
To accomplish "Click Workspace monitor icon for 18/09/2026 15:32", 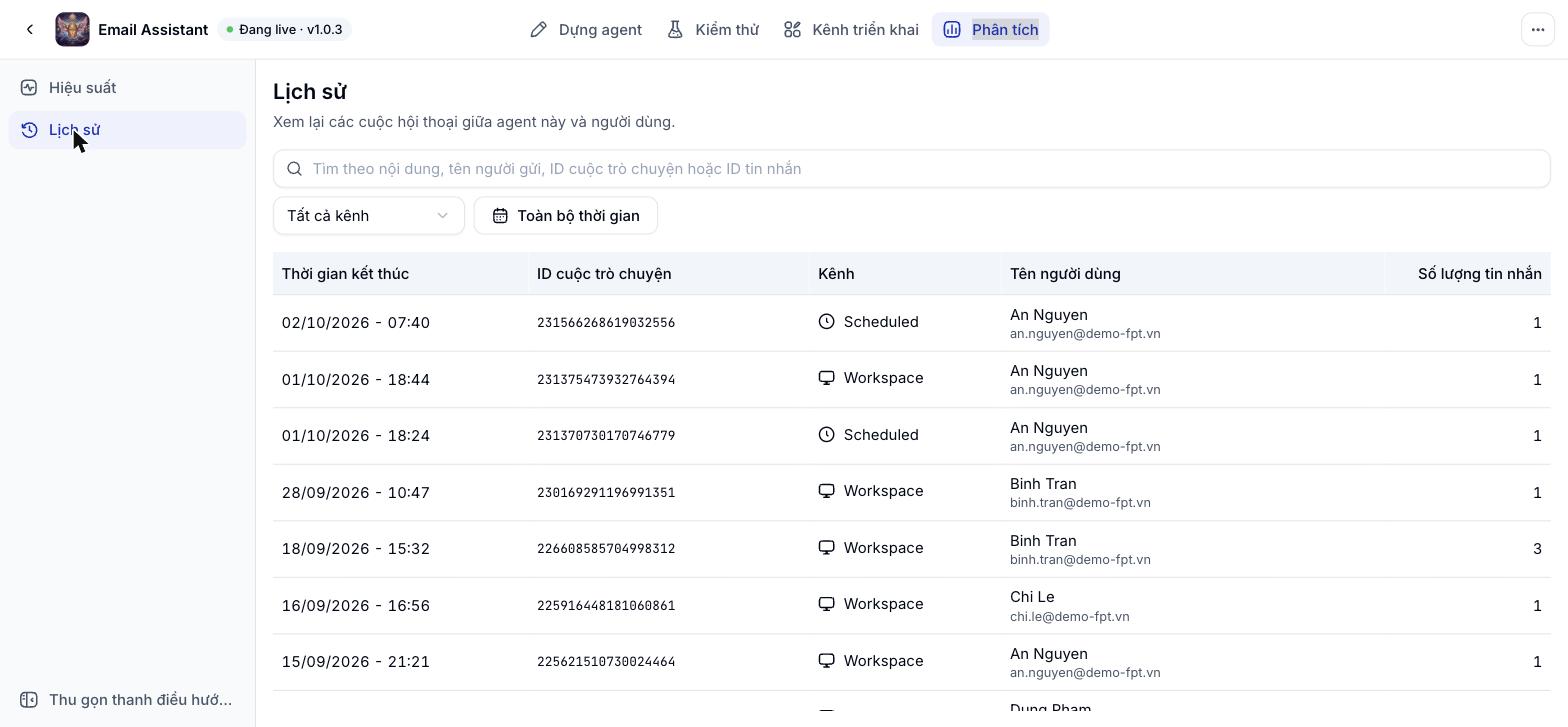I will point(827,548).
